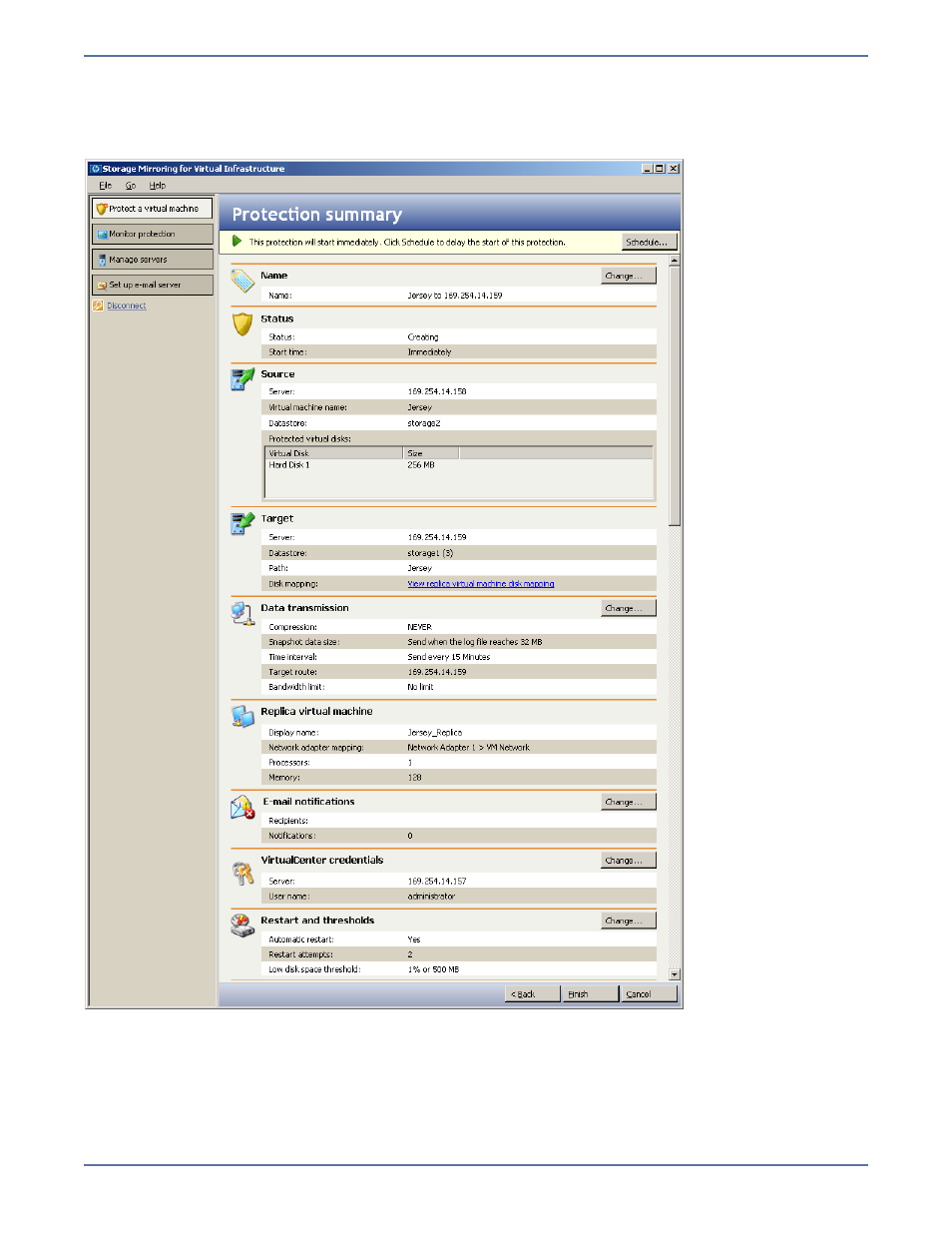Image resolution: width=952 pixels, height=1233 pixels.
Task: Open the Go menu
Action: click(131, 186)
